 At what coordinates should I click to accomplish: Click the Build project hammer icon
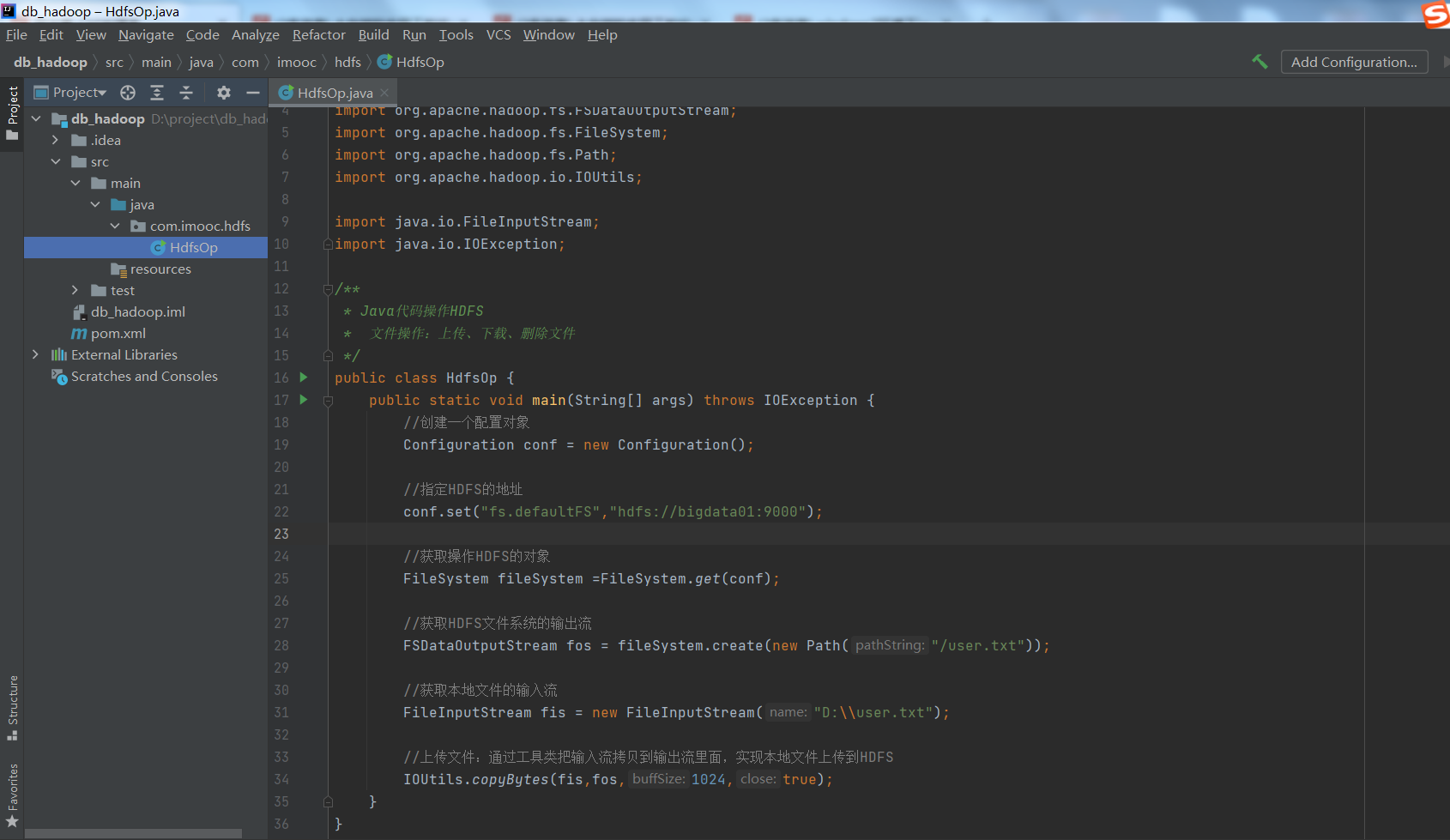point(1260,62)
